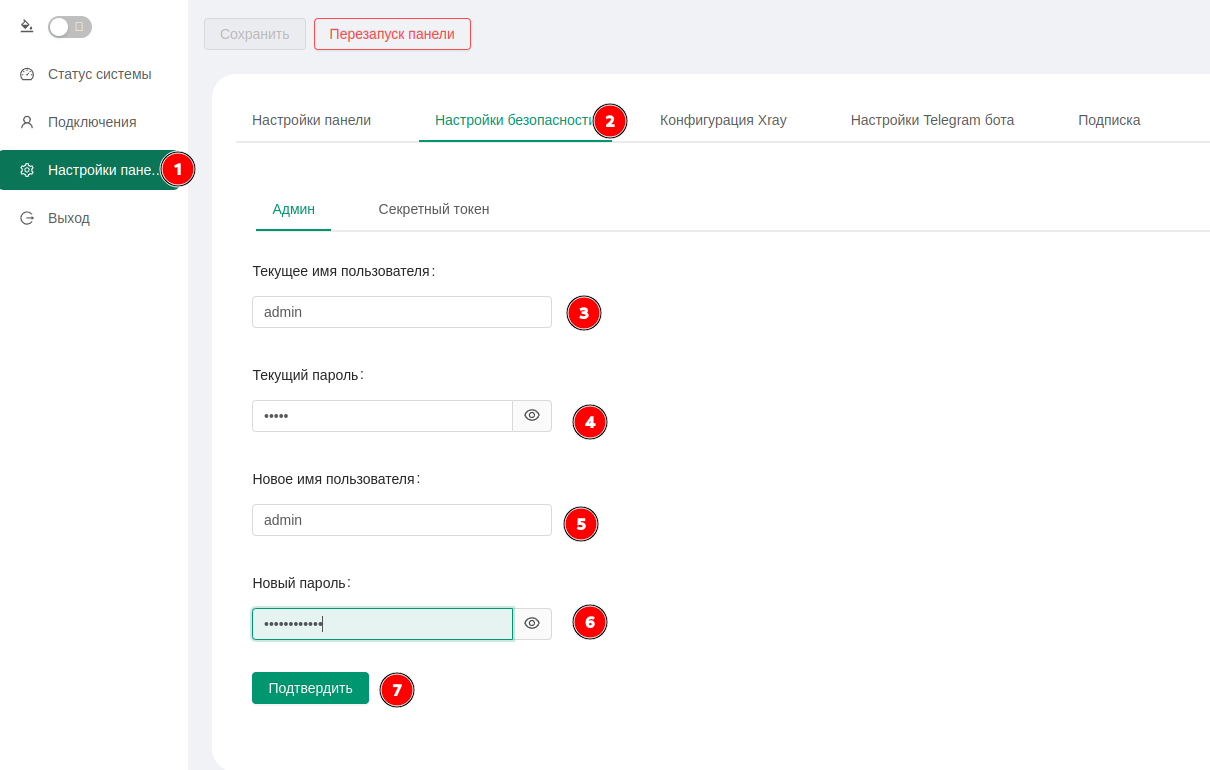Image resolution: width=1210 pixels, height=770 pixels.
Task: Click the user icon next to Подключения
Action: point(27,122)
